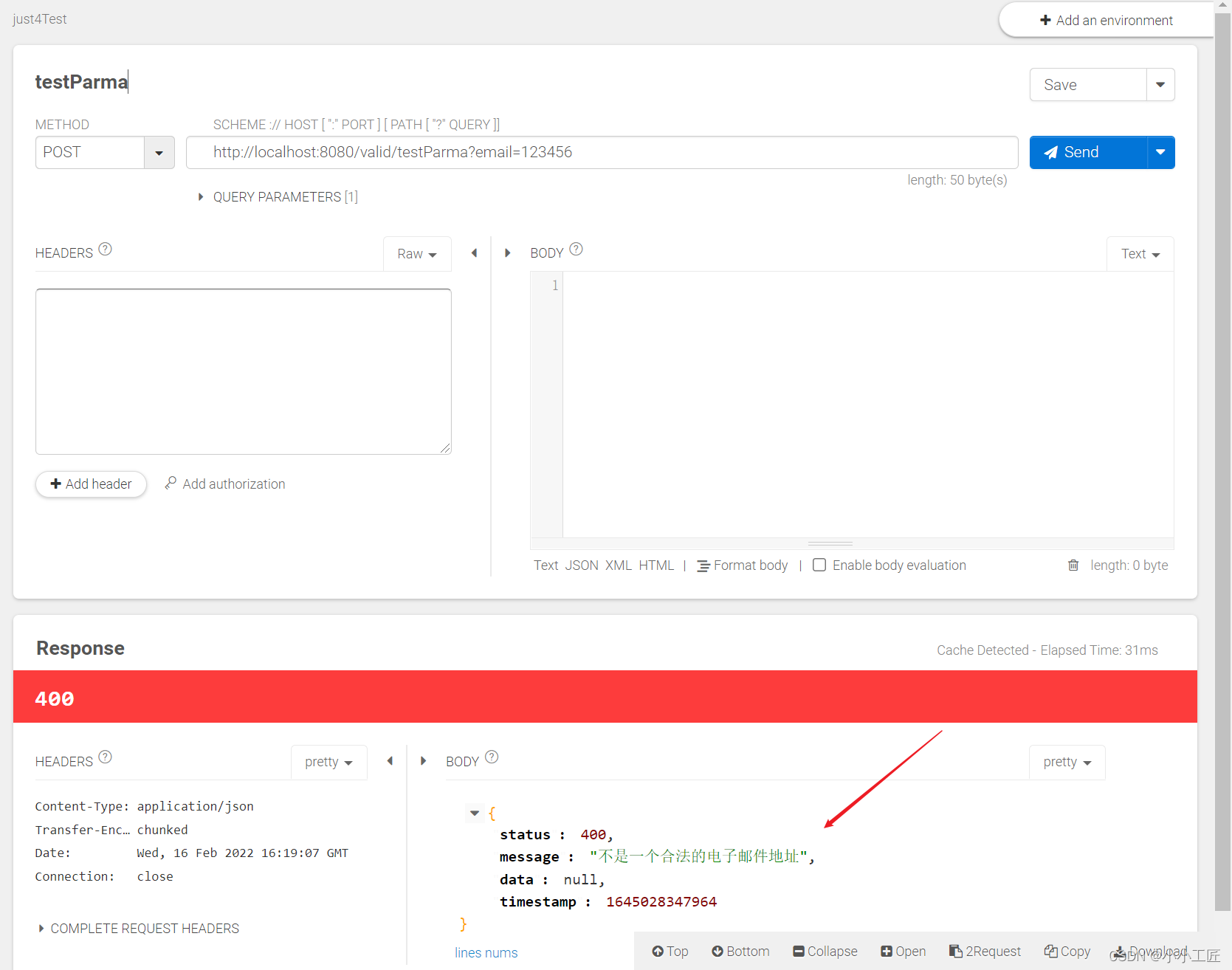Select JSON body format tab

[x=582, y=565]
